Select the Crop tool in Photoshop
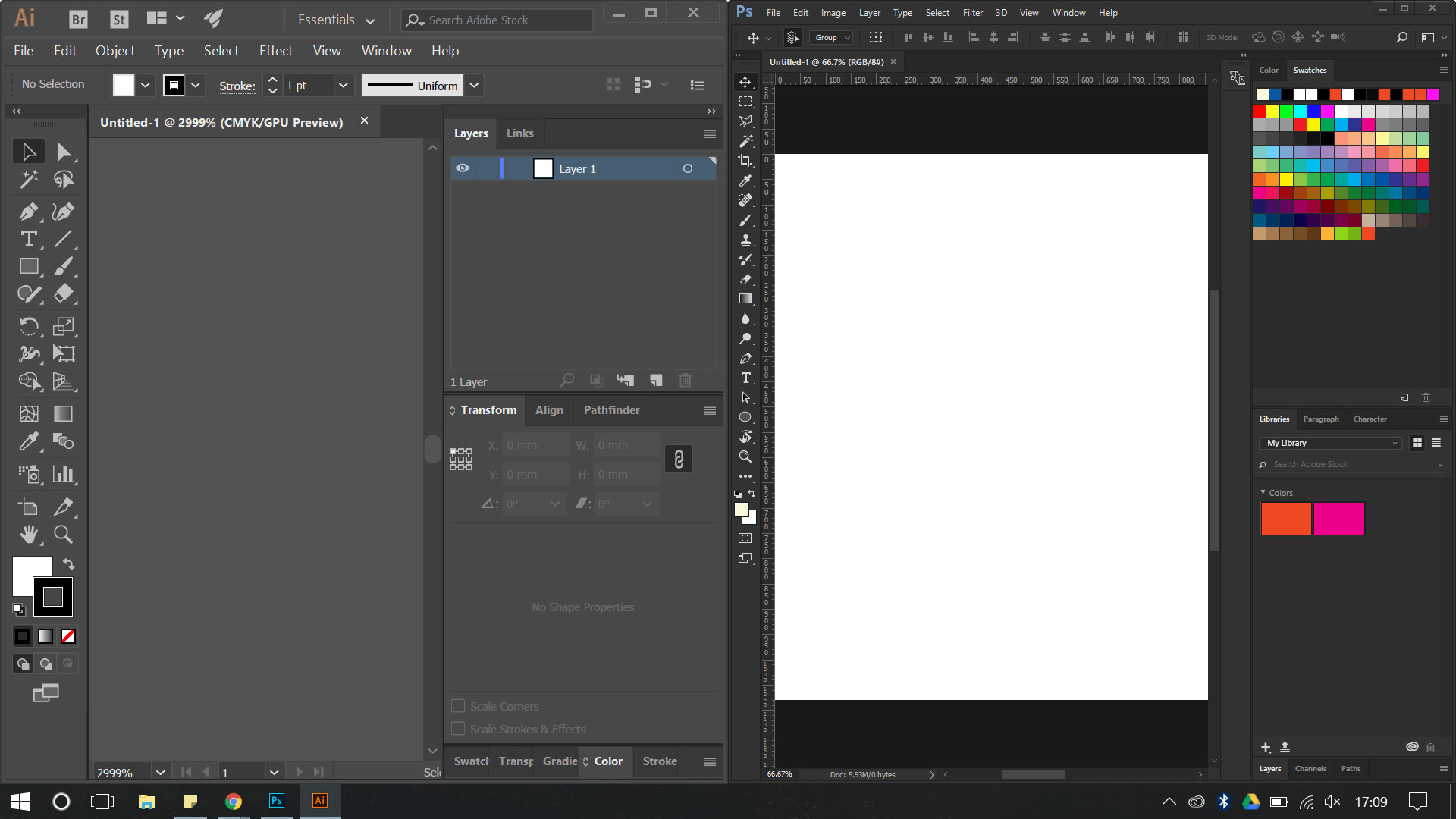Viewport: 1456px width, 819px height. pyautogui.click(x=745, y=161)
